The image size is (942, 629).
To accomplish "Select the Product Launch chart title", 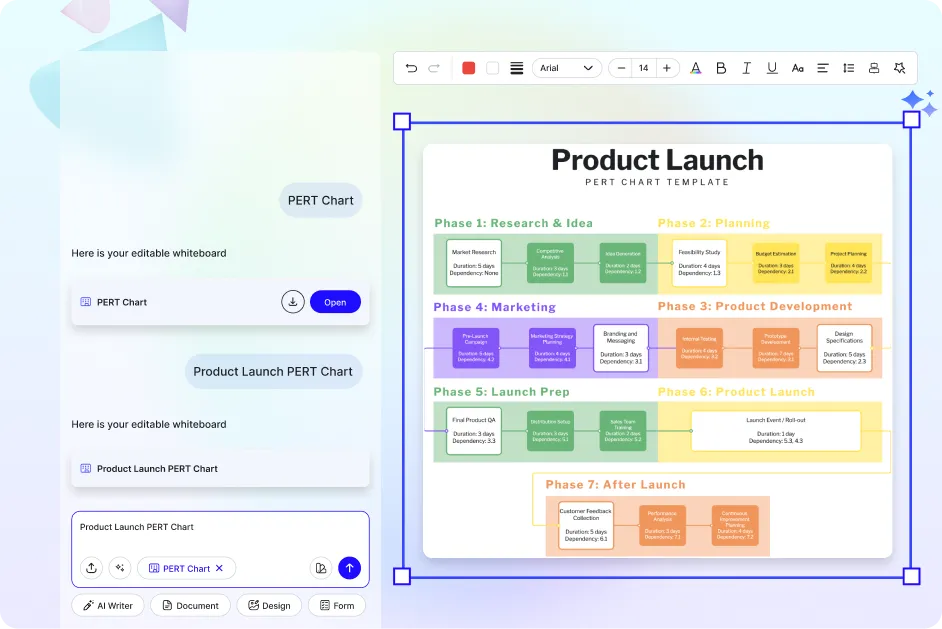I will coord(657,160).
